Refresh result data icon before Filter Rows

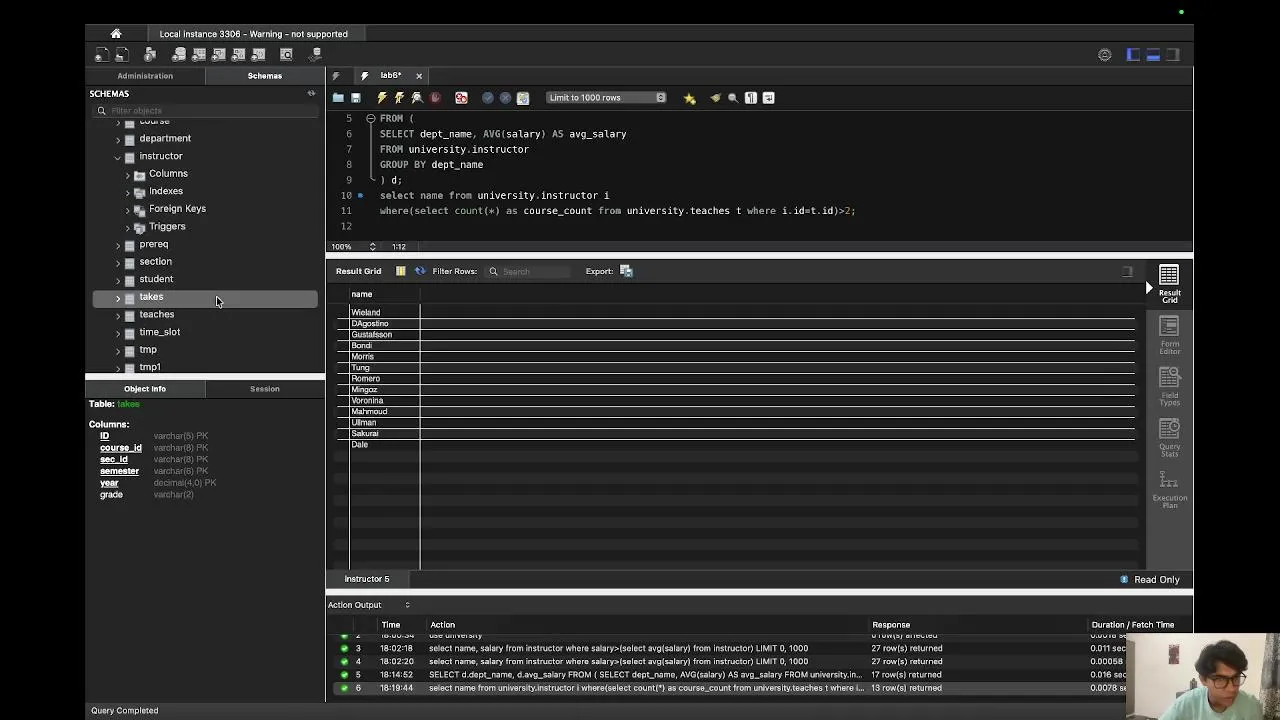pos(420,271)
